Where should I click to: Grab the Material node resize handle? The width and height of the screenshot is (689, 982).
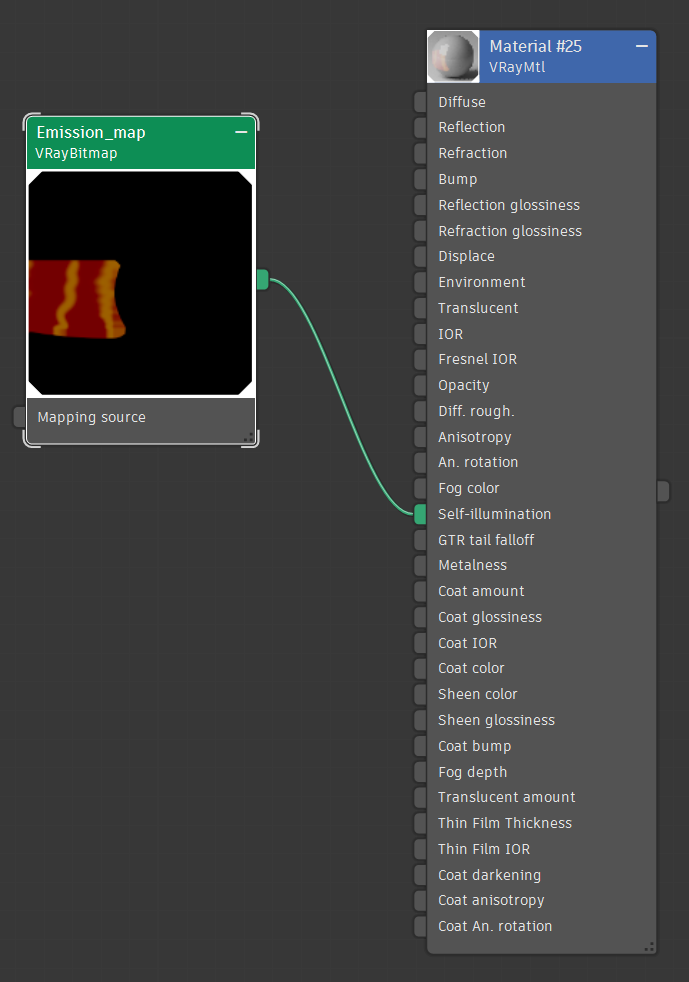(649, 946)
